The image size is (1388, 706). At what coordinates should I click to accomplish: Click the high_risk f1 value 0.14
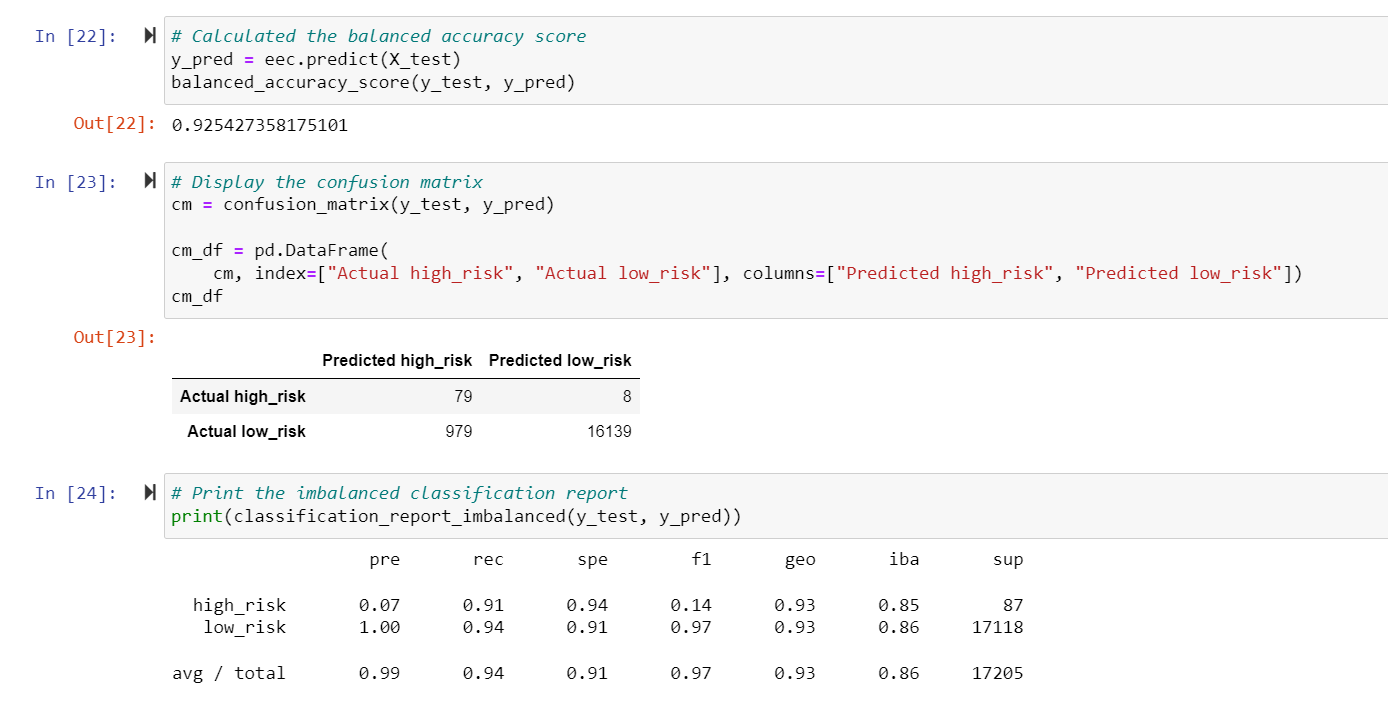tap(692, 606)
